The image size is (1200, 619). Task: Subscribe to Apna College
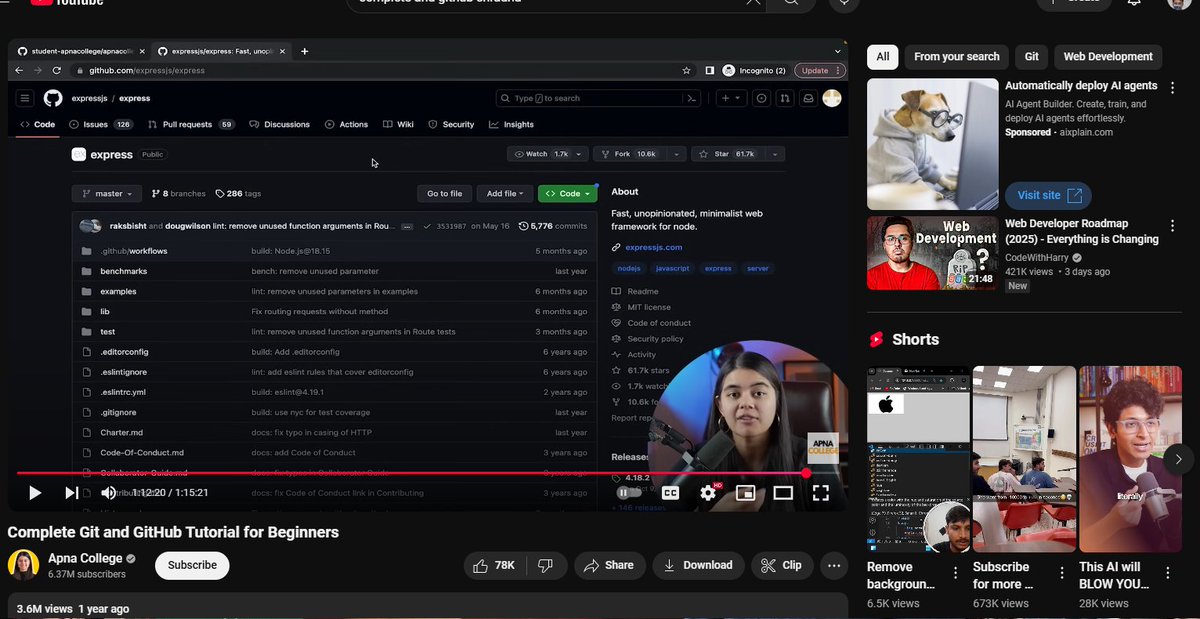192,565
